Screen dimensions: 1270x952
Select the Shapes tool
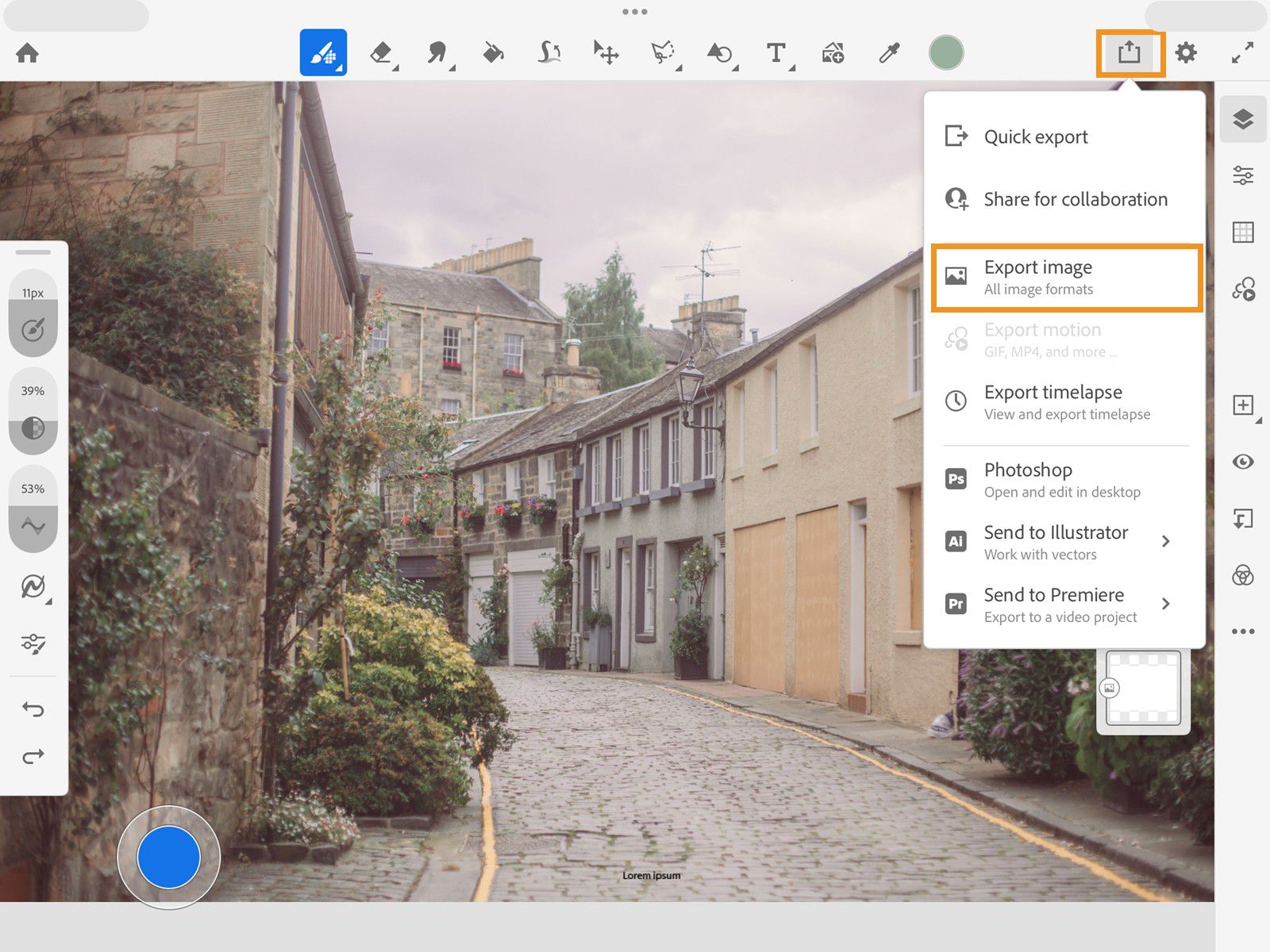point(720,53)
